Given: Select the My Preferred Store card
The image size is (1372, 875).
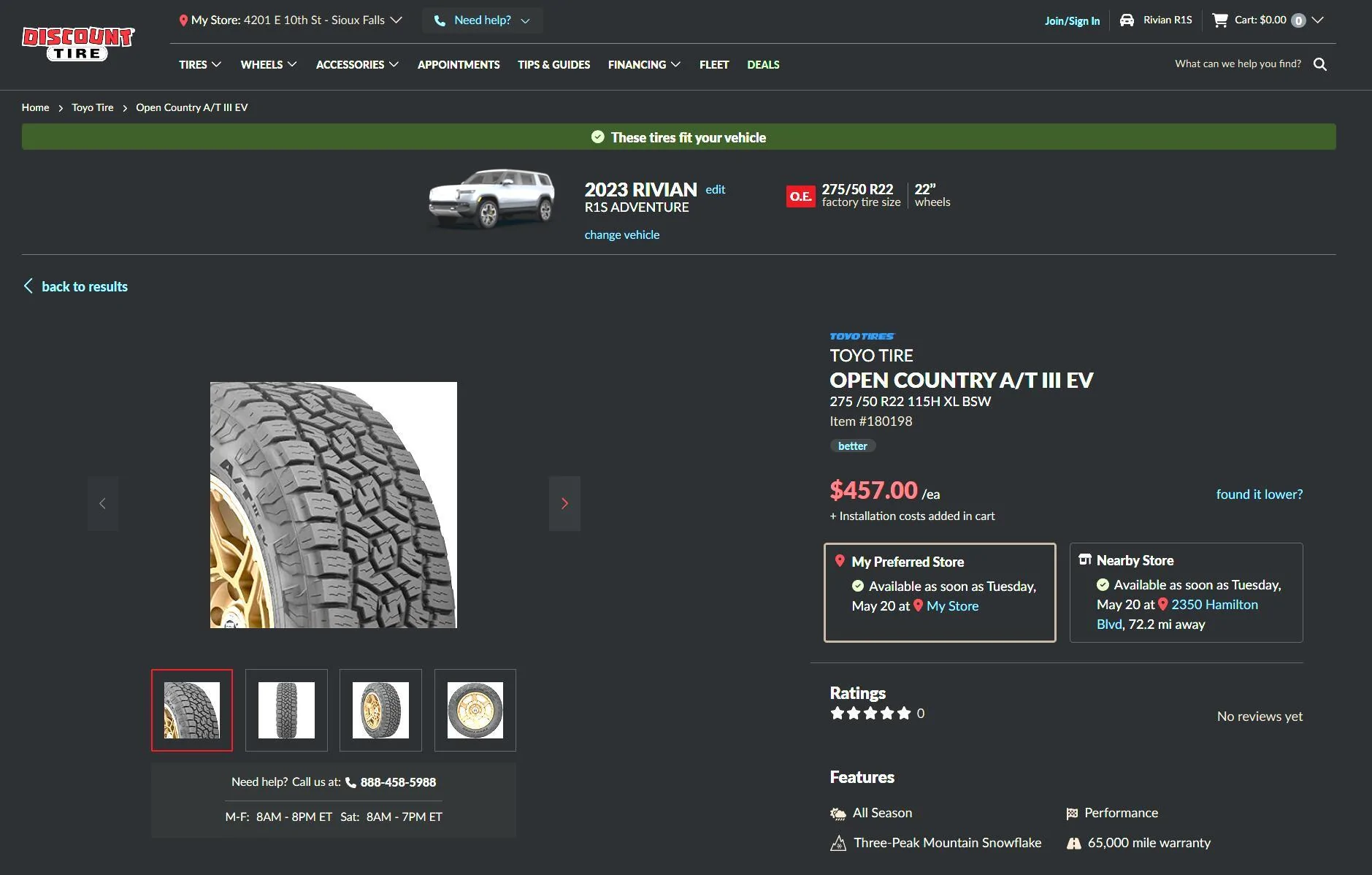Looking at the screenshot, I should pos(940,592).
